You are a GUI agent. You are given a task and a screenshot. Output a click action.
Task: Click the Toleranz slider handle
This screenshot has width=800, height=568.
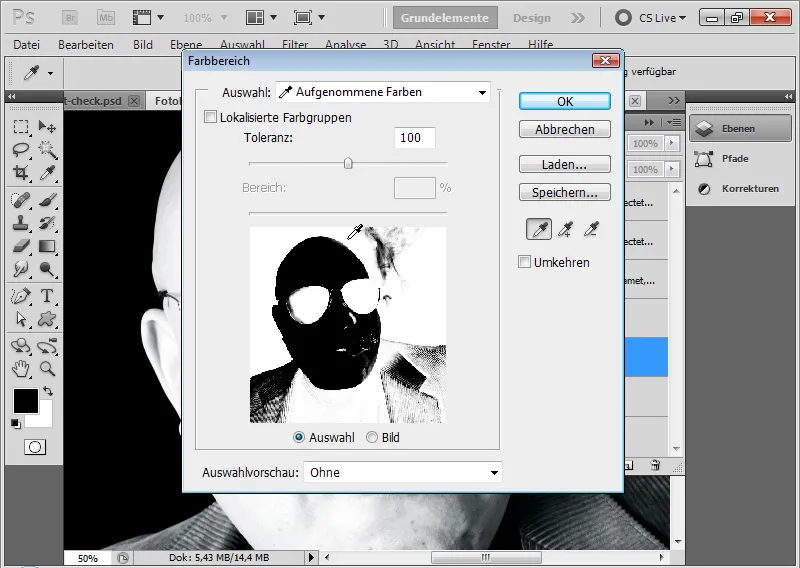[x=348, y=163]
